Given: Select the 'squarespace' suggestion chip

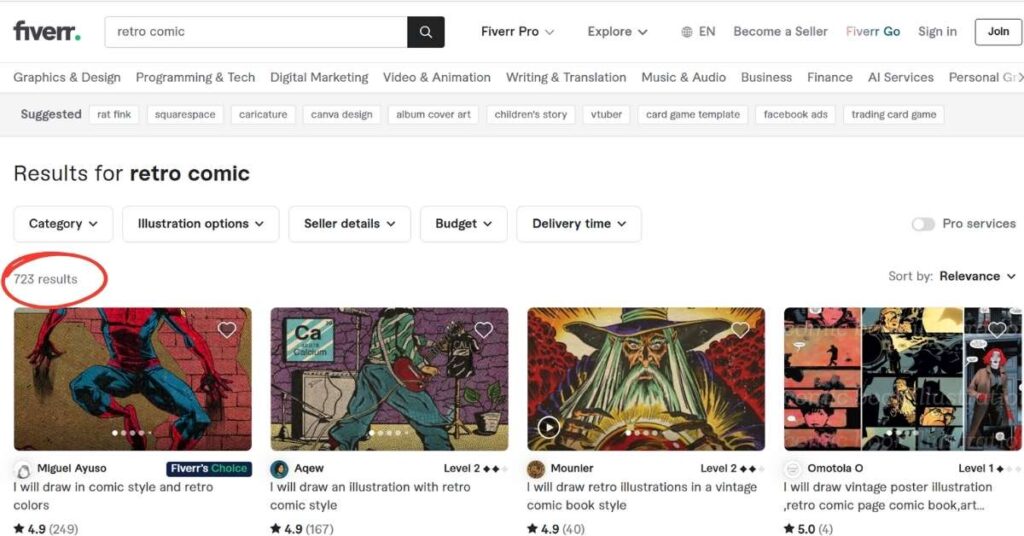Looking at the screenshot, I should pyautogui.click(x=185, y=114).
